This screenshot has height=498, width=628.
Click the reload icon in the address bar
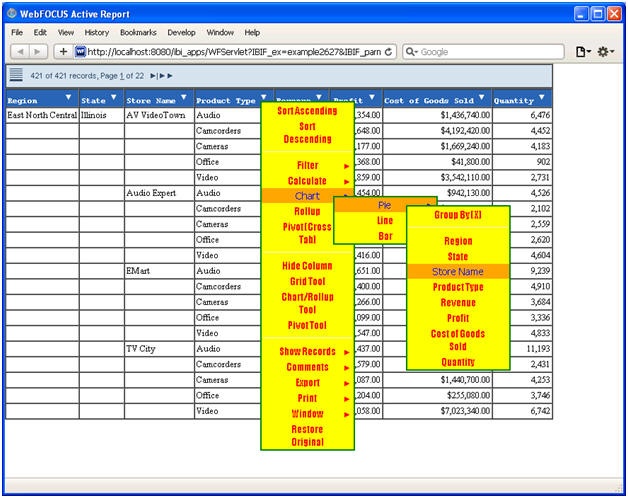pos(388,52)
